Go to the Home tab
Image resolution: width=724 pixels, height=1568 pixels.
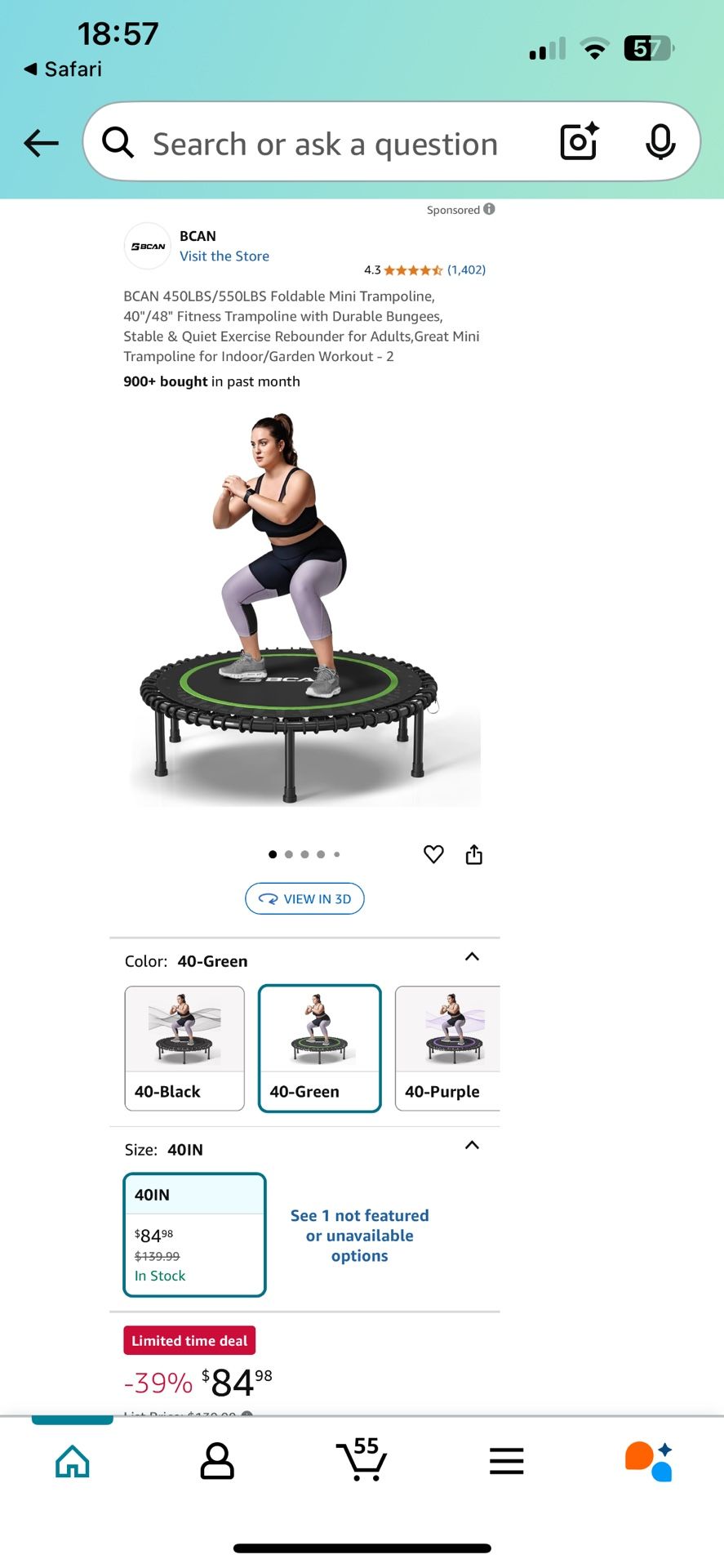click(73, 1461)
